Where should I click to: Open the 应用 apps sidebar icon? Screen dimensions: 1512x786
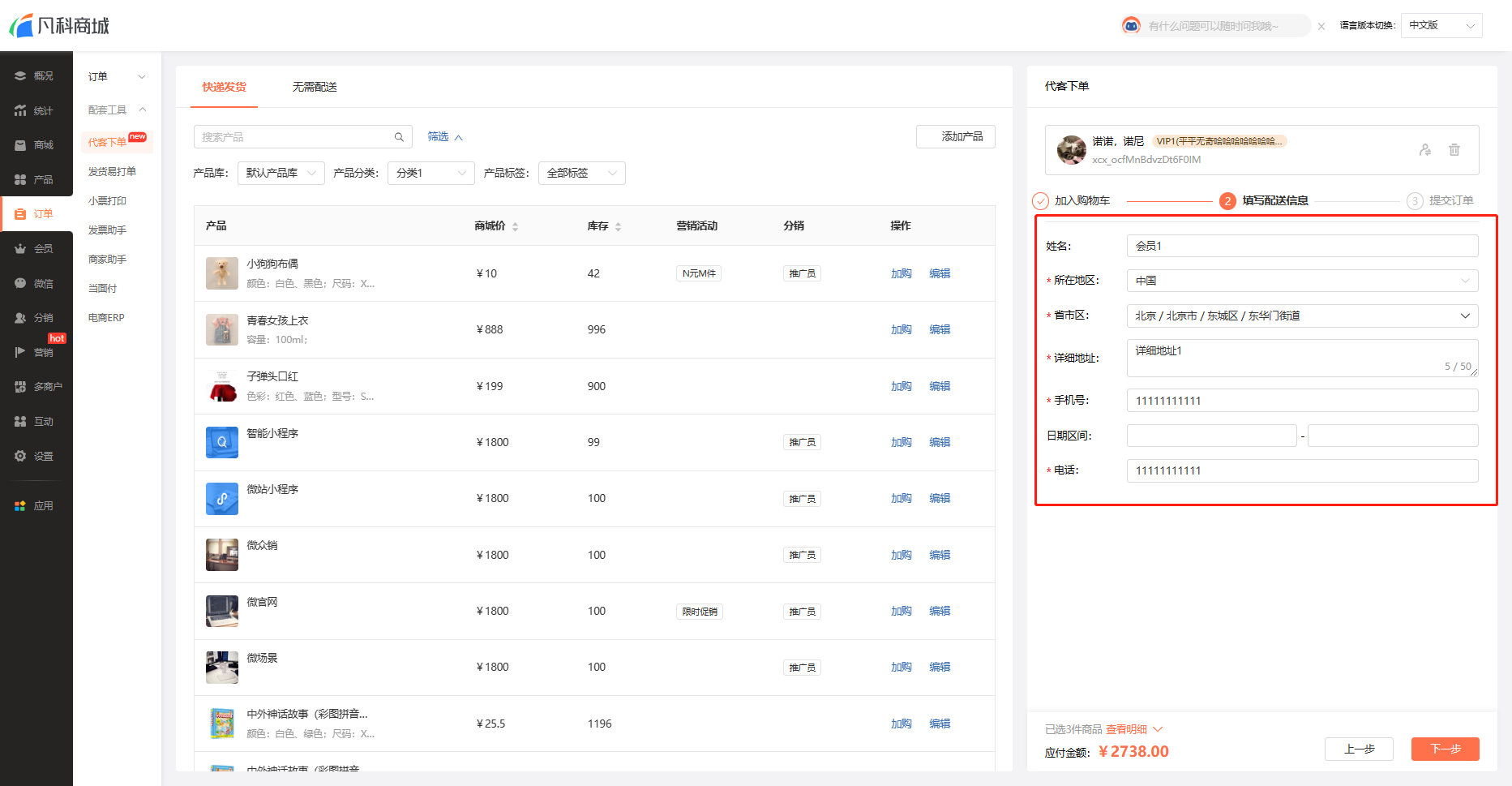20,505
